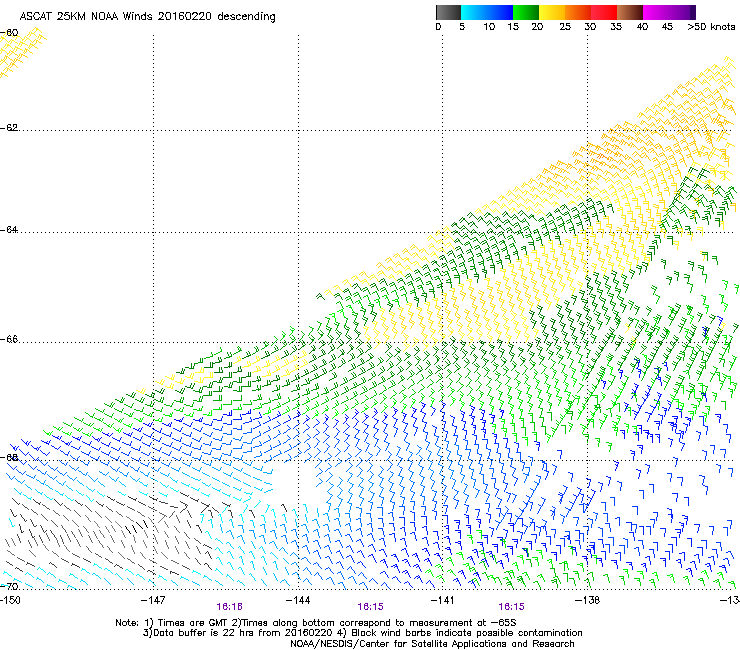Click the '0' label under the color legend
The height and width of the screenshot is (650, 740).
pos(438,27)
